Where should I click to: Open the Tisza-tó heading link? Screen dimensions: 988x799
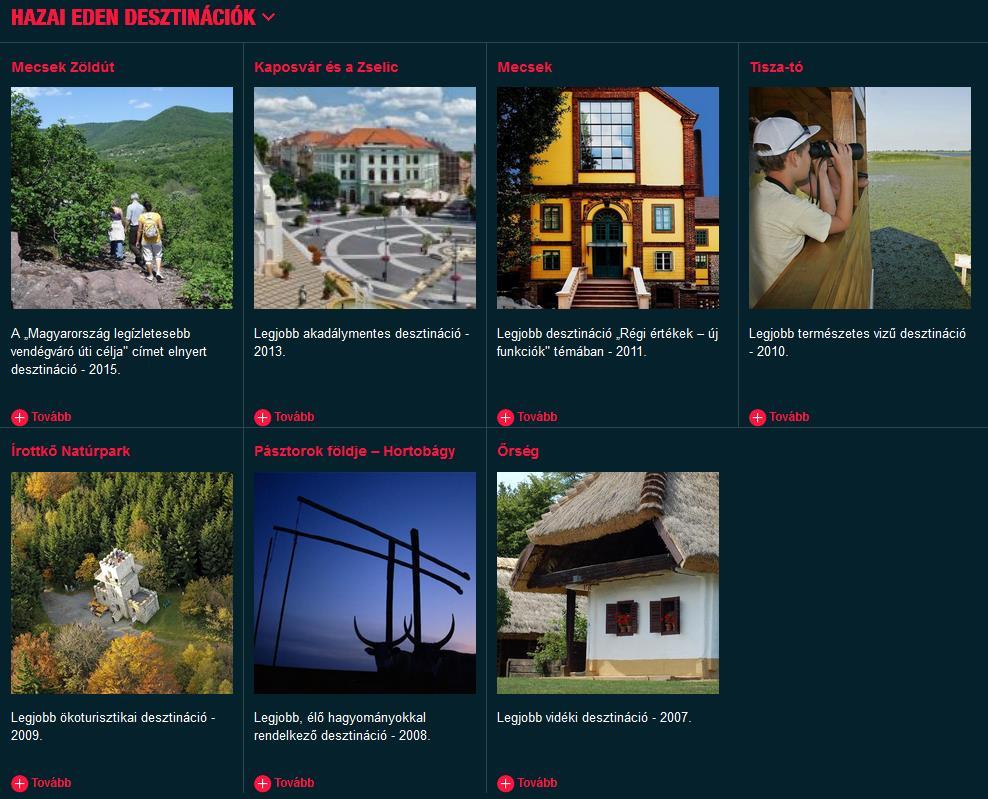(x=776, y=67)
